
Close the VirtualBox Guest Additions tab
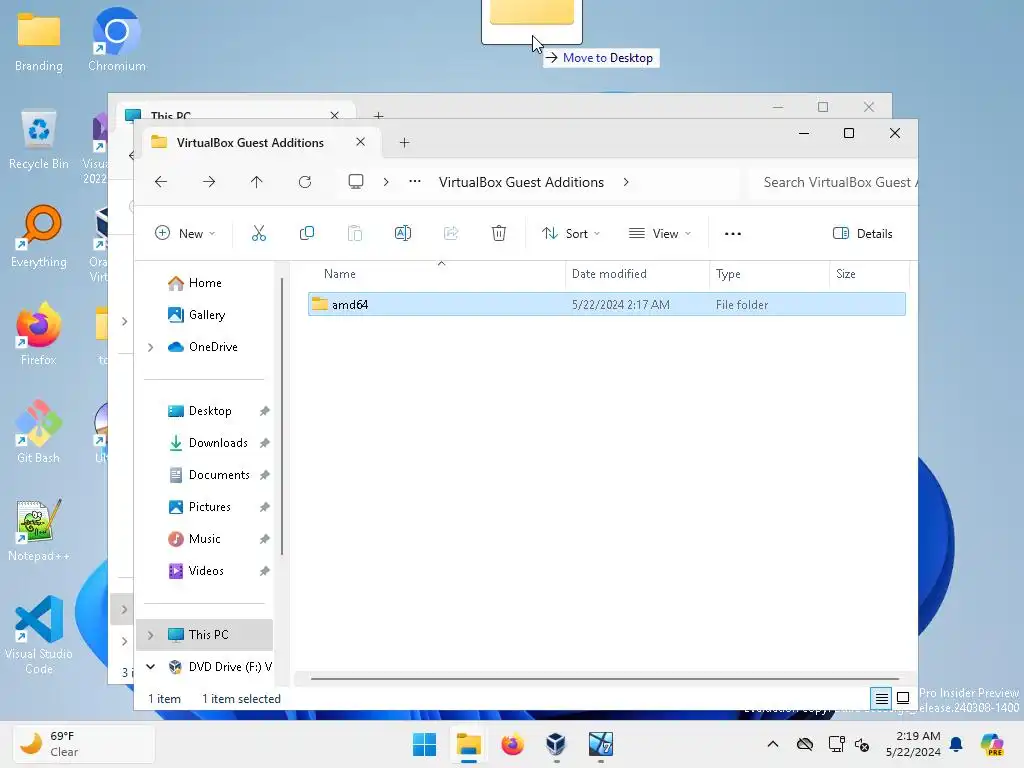[x=360, y=142]
